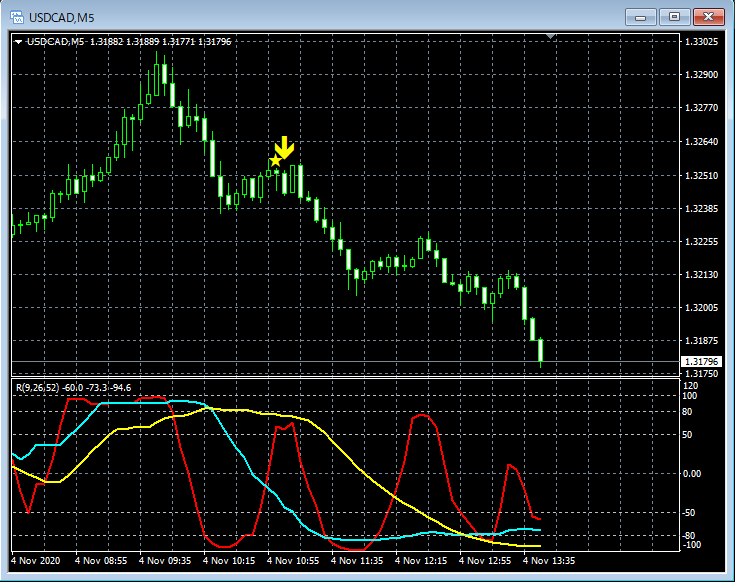This screenshot has height=582, width=735.
Task: Click the indicator scale value 0.00
Action: click(692, 474)
